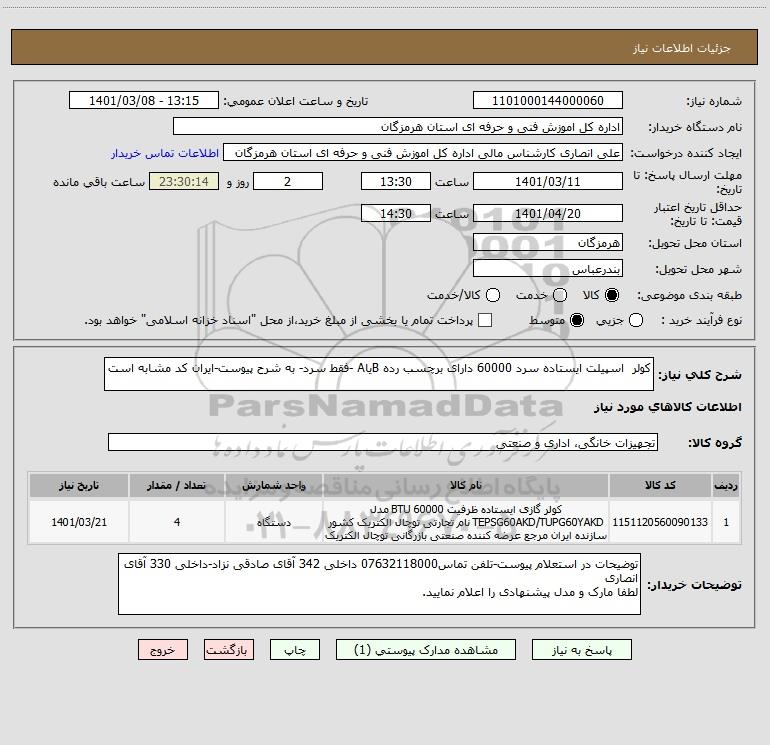Screen dimensions: 770x745
Task: Click product code 1511205600​90133 cell
Action: 660,522
